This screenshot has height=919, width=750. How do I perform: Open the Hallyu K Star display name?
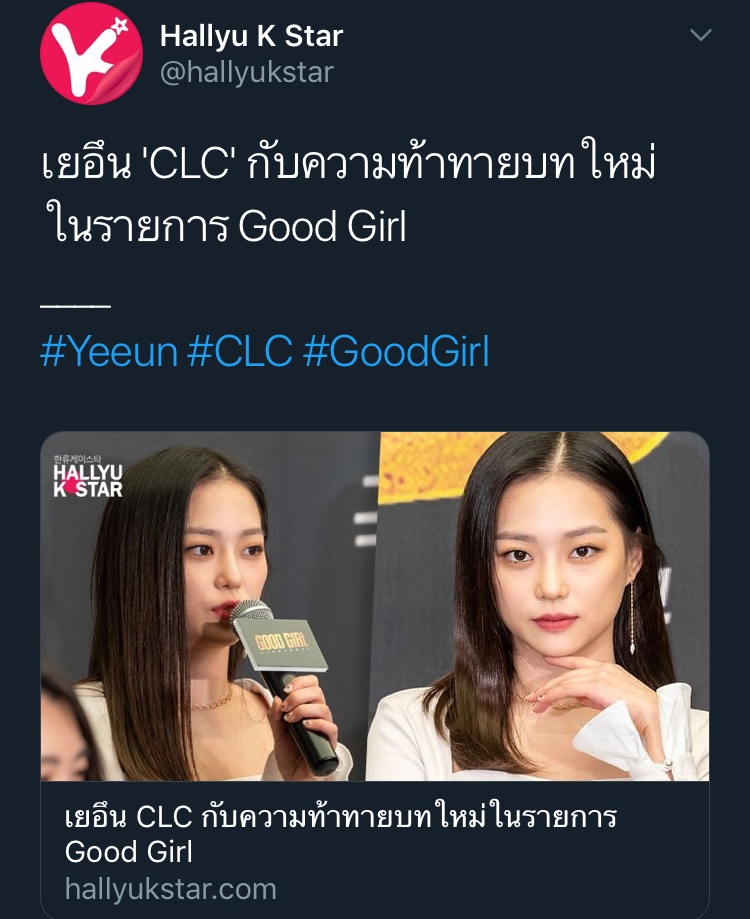pyautogui.click(x=251, y=36)
